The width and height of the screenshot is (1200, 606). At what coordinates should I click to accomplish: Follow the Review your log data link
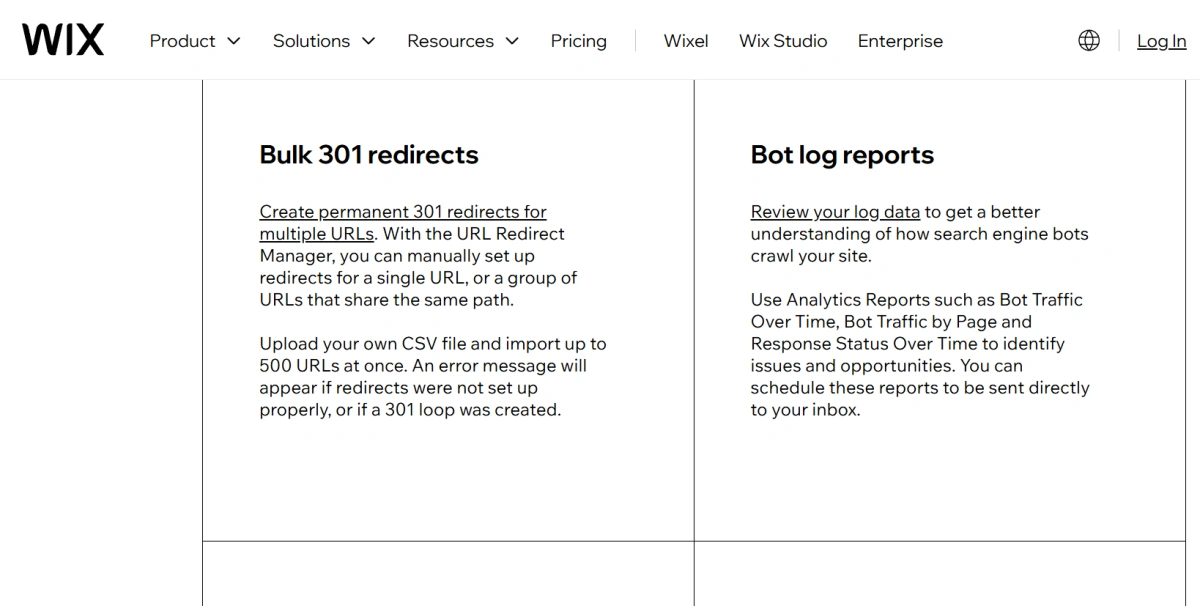coord(835,212)
